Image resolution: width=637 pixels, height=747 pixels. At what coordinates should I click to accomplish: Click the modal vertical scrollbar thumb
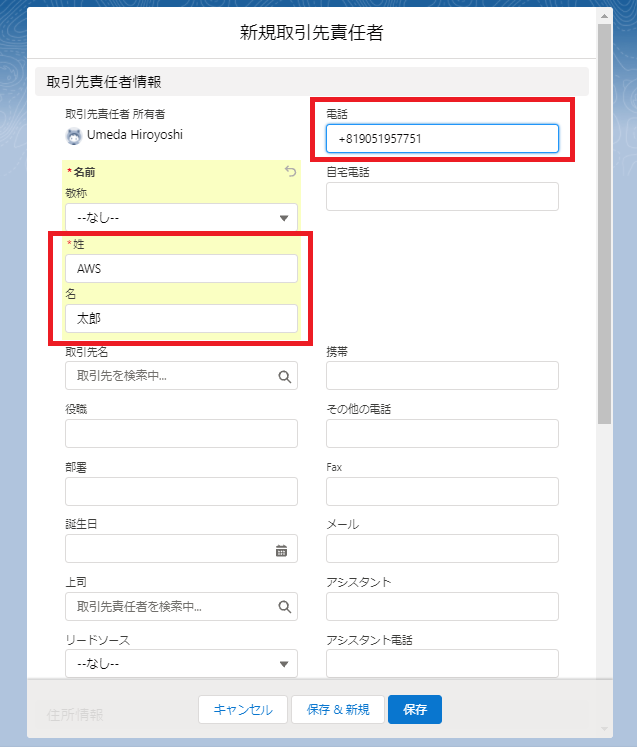(x=605, y=224)
